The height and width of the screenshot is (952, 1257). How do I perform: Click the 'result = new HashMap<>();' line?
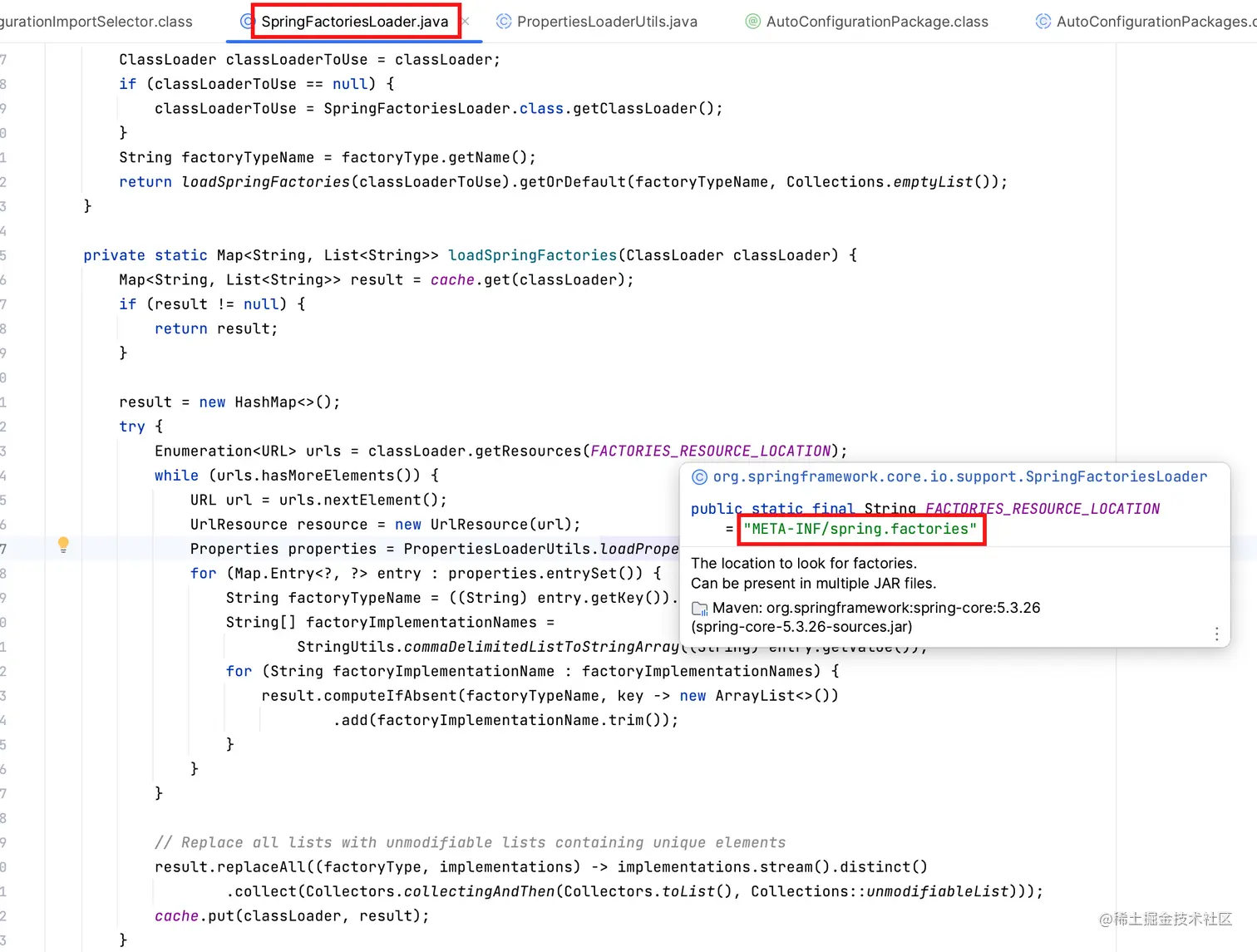(x=229, y=402)
